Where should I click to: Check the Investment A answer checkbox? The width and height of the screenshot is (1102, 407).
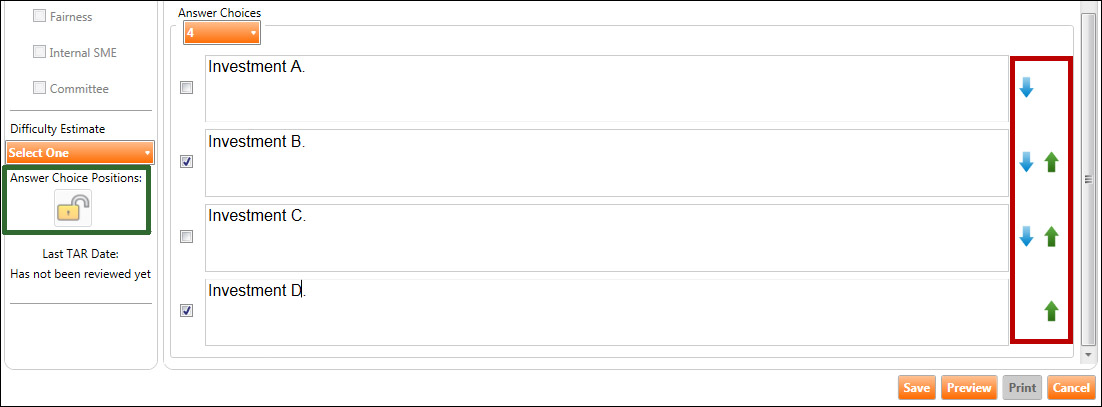[x=186, y=88]
